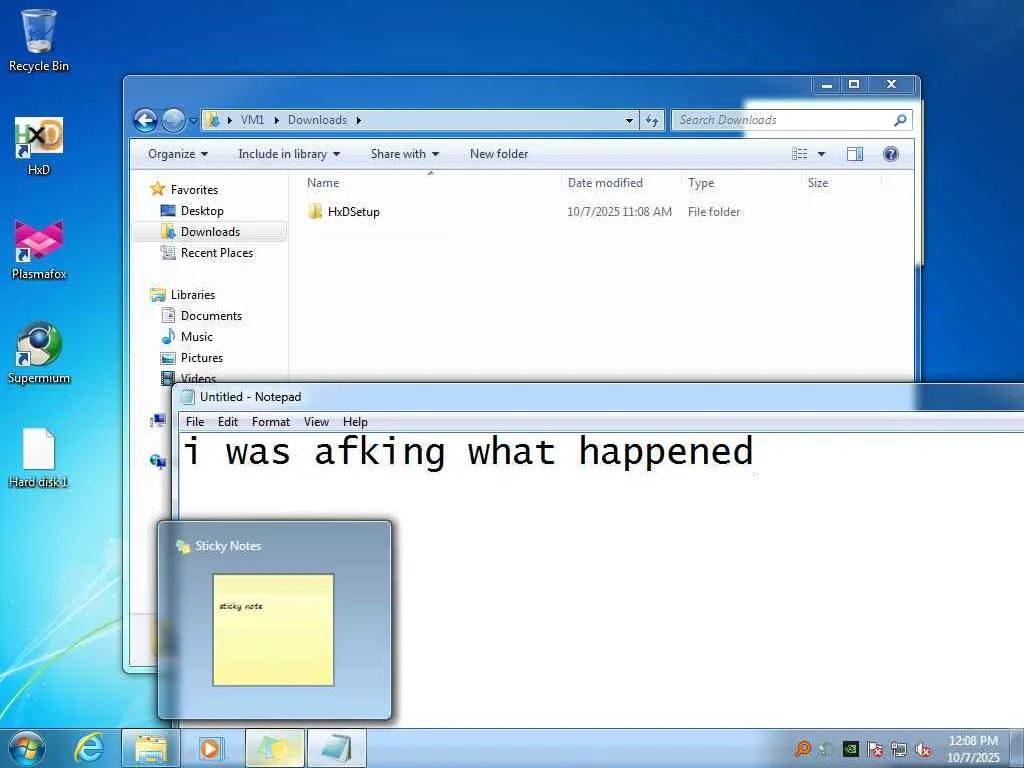Select Desktop in the navigation pane
Viewport: 1024px width, 768px height.
click(202, 211)
